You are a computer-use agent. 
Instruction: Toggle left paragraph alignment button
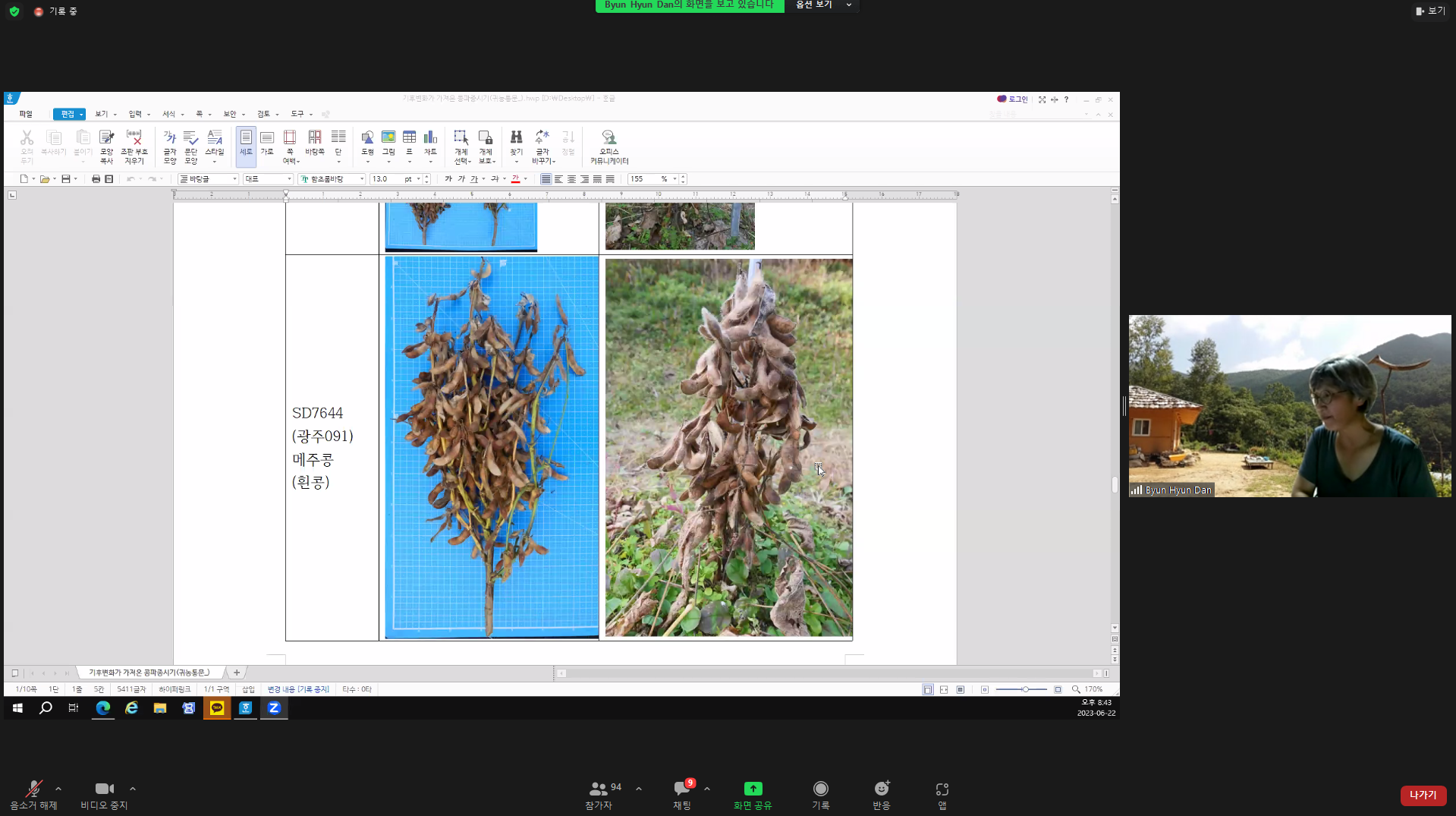coord(559,179)
